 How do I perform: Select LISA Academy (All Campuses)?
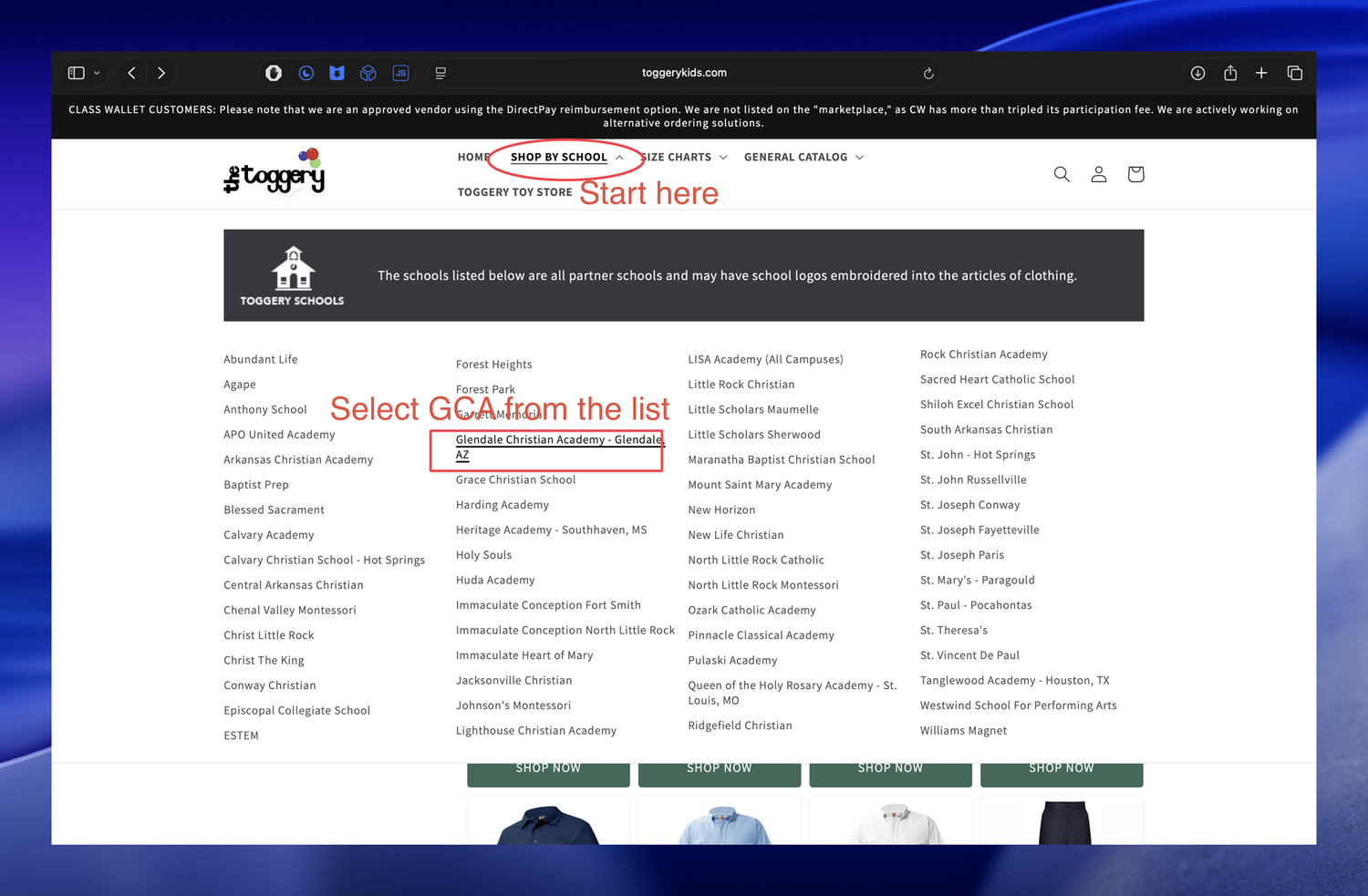(766, 359)
